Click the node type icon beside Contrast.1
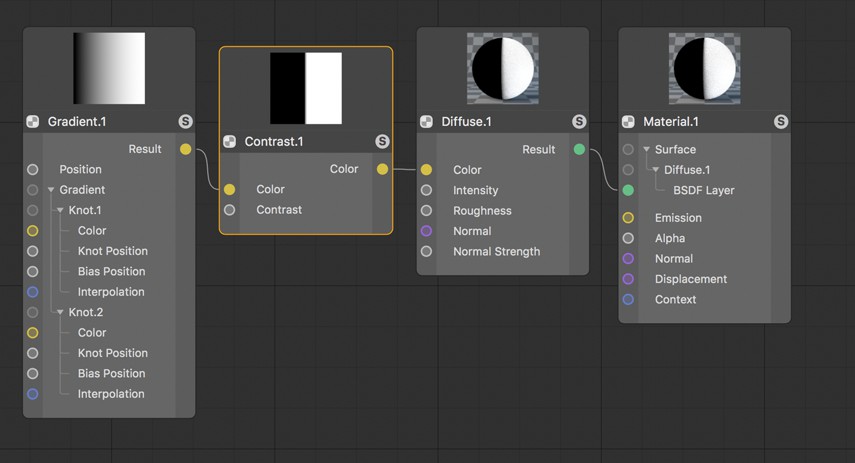Image resolution: width=855 pixels, height=463 pixels. point(230,142)
